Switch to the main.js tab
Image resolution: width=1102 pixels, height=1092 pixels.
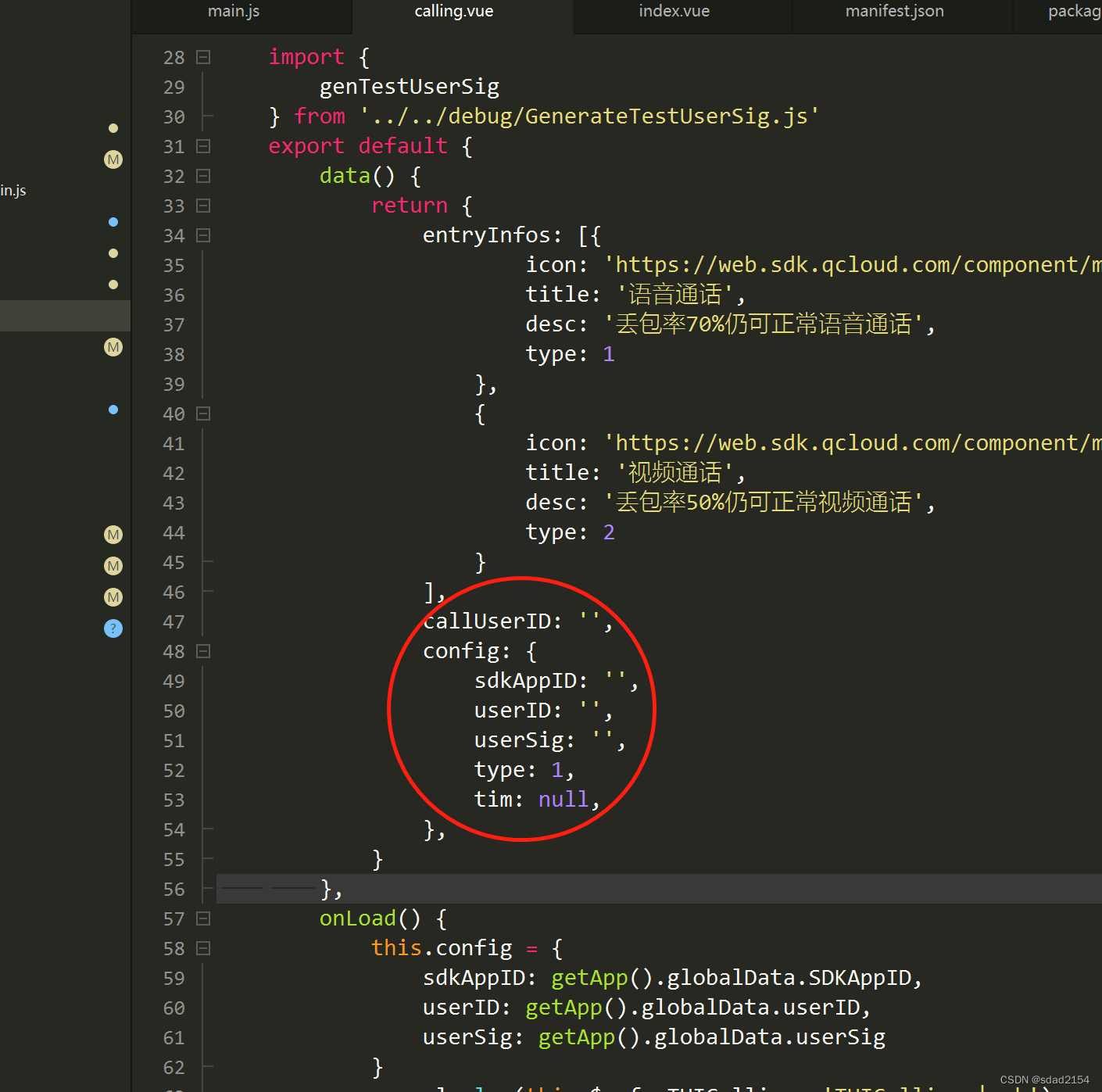[234, 12]
